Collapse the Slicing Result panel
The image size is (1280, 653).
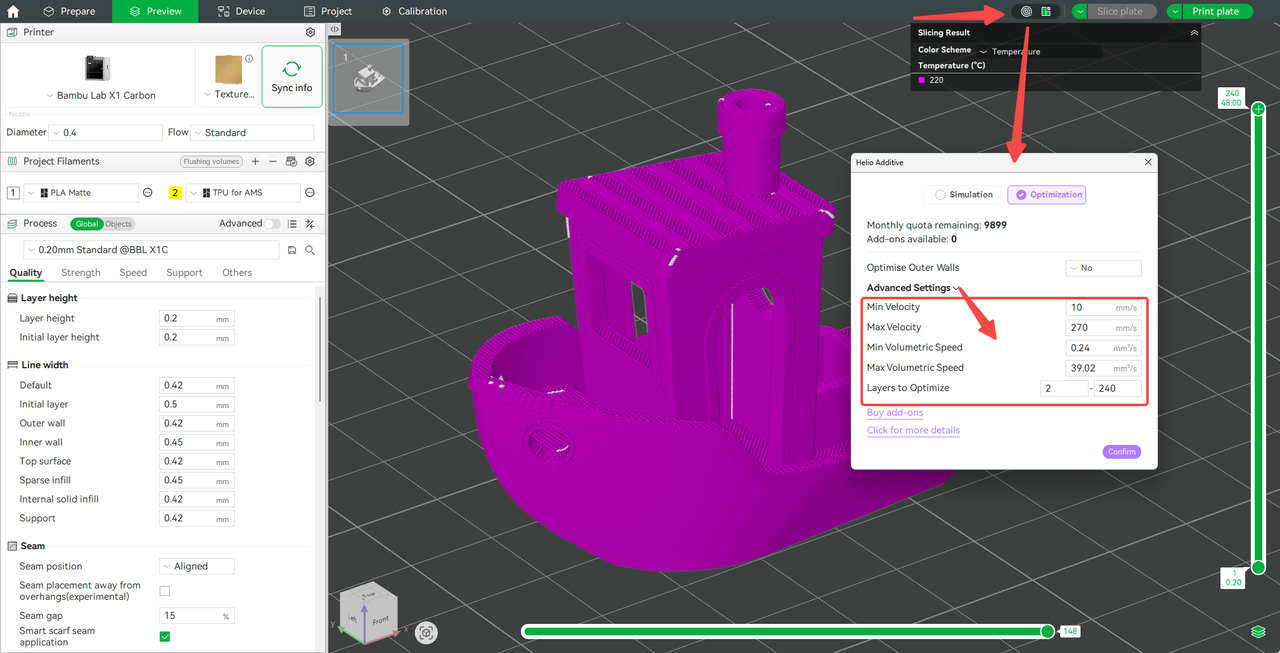[x=1193, y=33]
